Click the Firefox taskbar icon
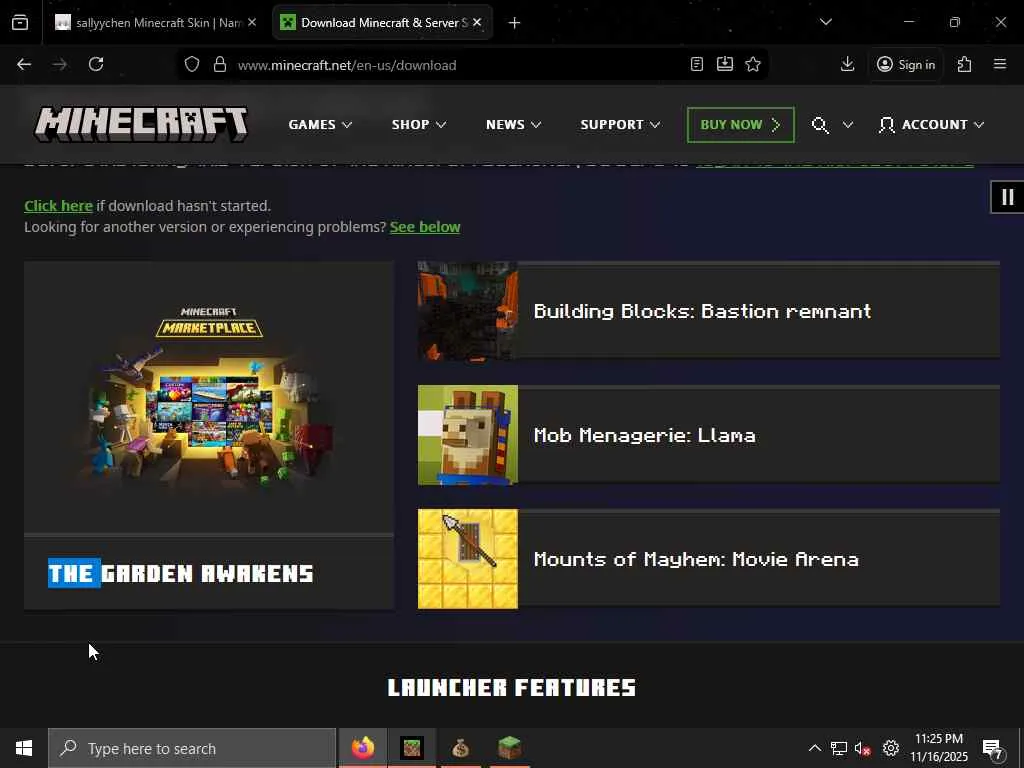 click(363, 748)
